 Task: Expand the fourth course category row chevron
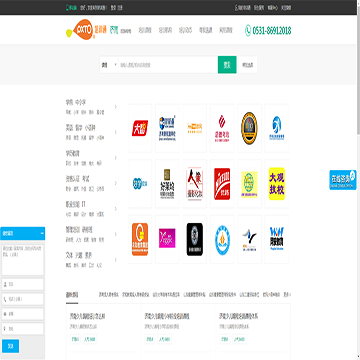coord(116,183)
